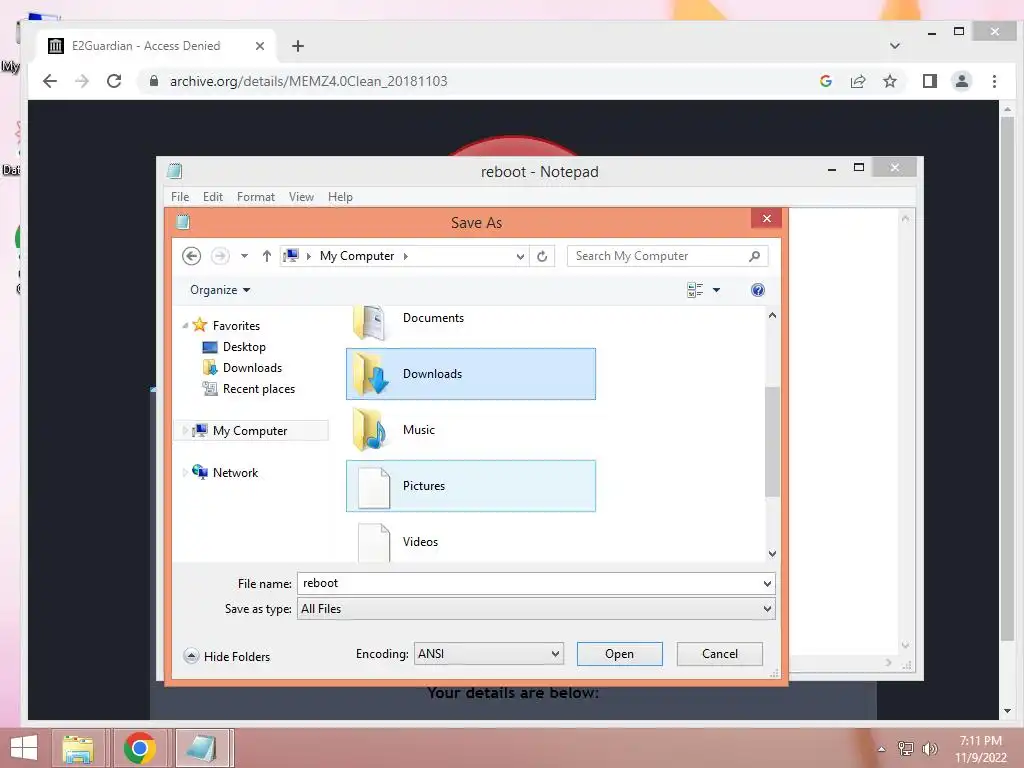Expand the Network tree node

pyautogui.click(x=185, y=472)
